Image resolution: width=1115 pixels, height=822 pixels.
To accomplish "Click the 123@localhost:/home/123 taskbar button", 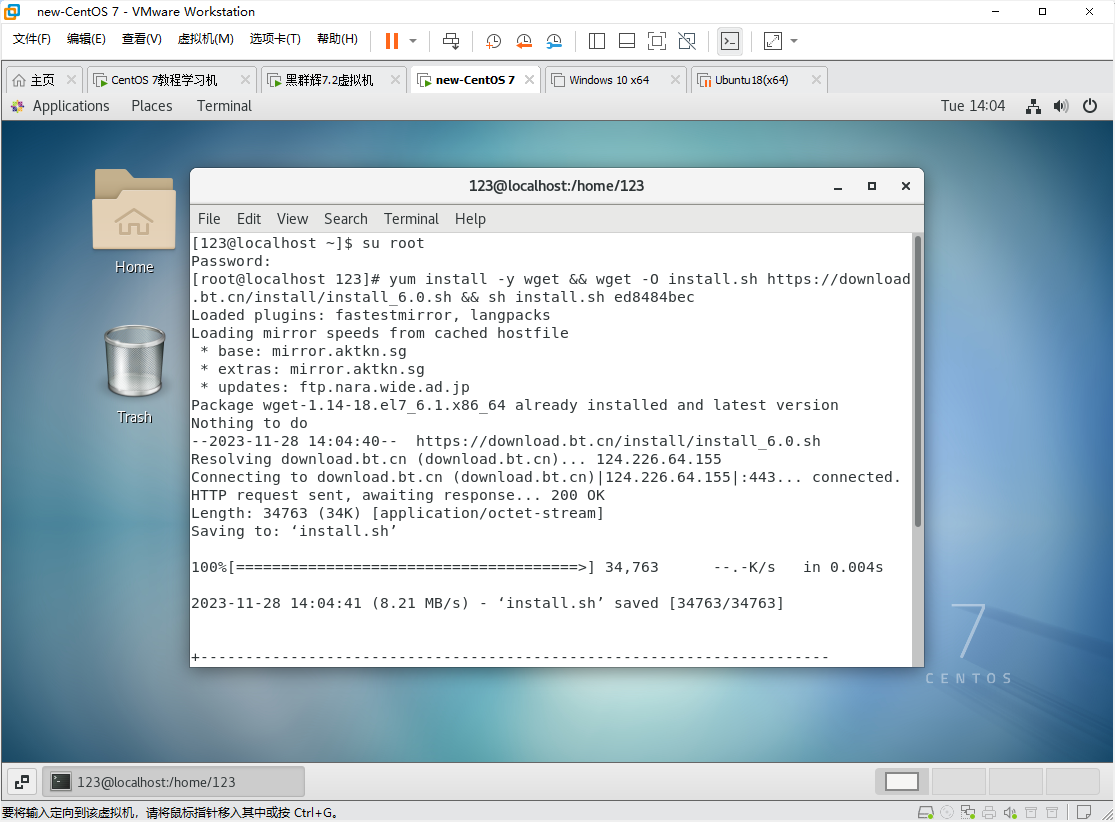I will point(174,781).
